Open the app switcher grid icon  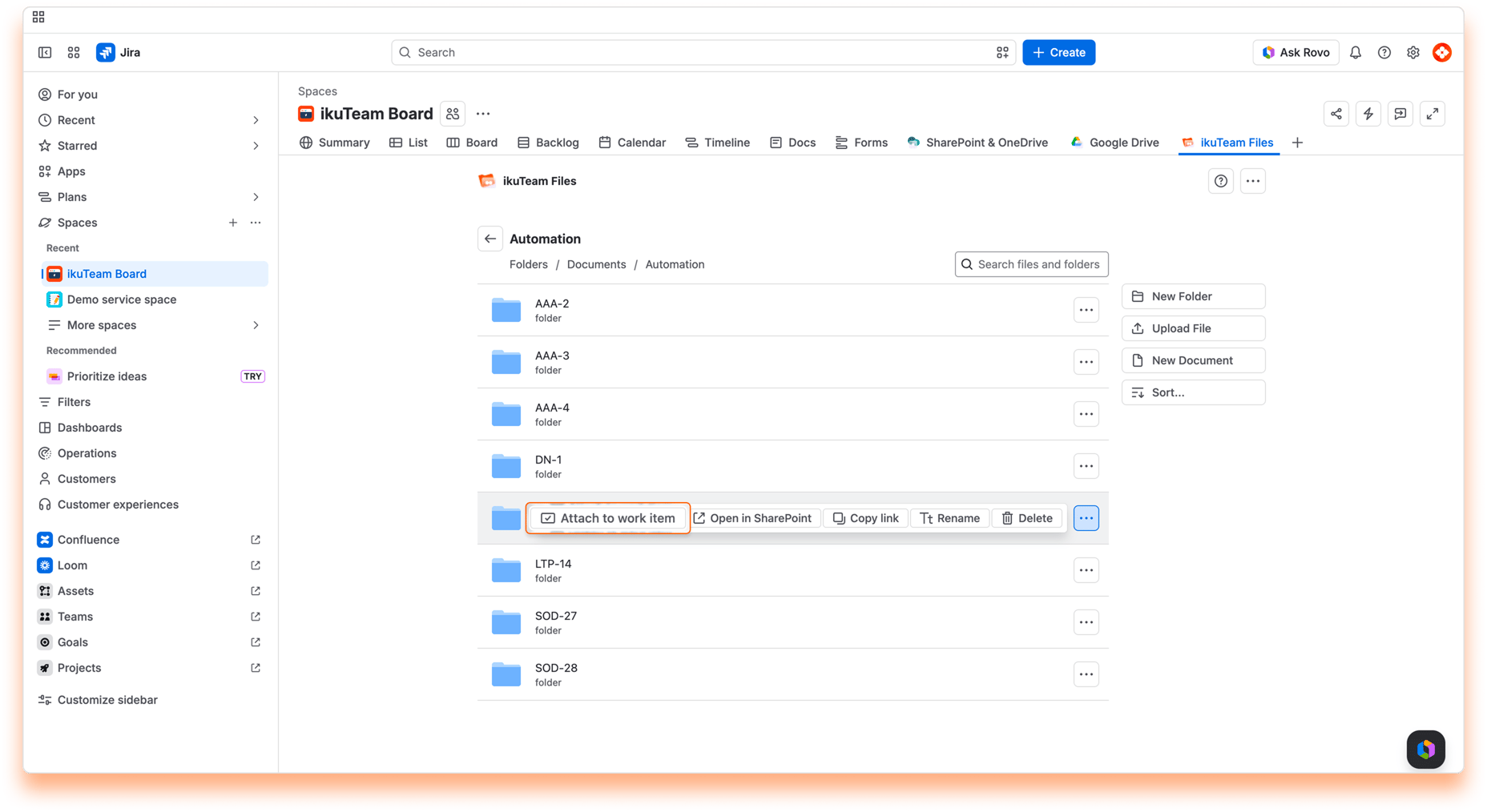[74, 52]
